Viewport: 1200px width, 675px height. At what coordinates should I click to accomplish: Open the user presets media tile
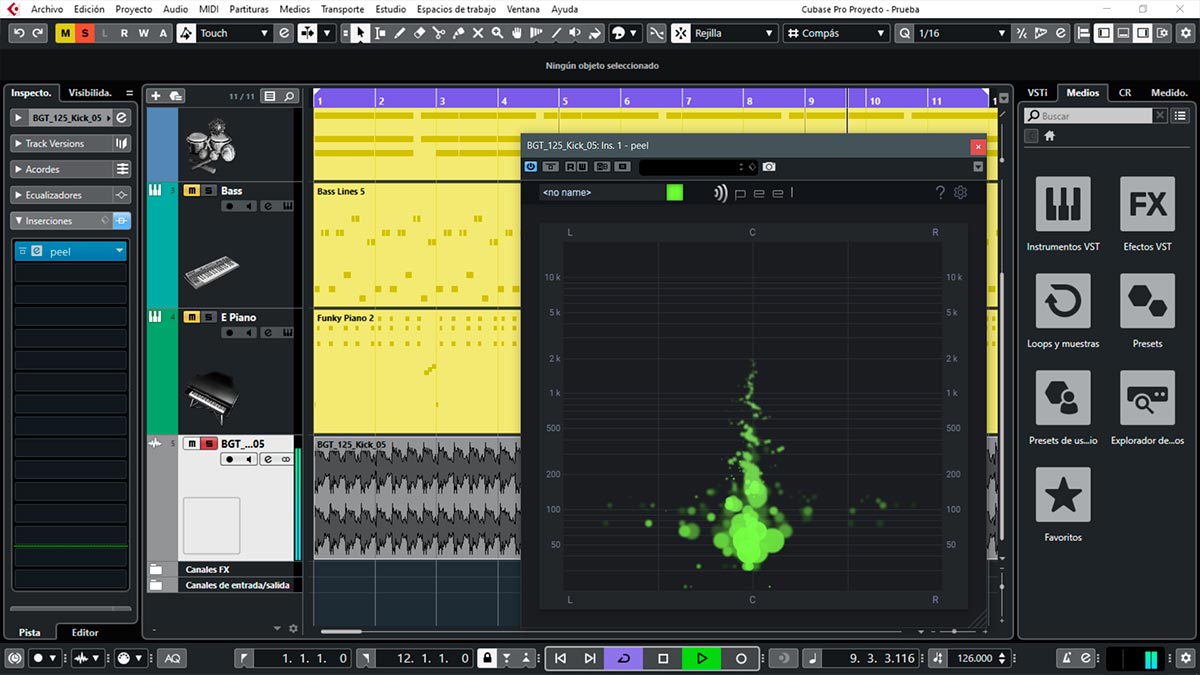coord(1063,398)
